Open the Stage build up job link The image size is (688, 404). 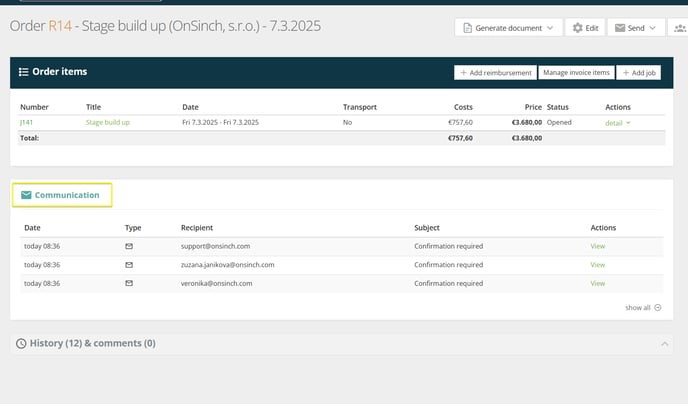[108, 122]
